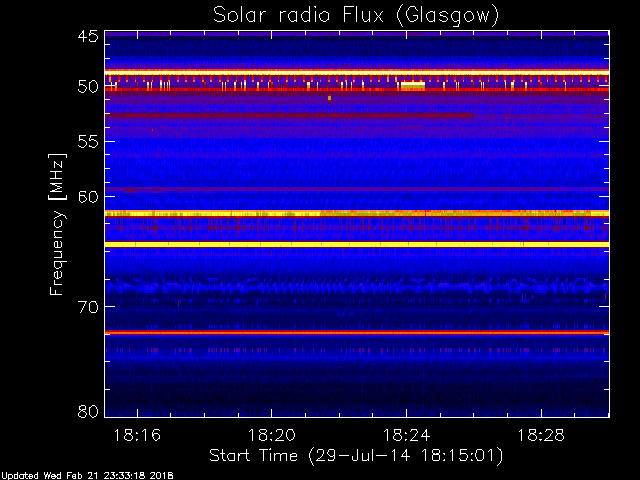Click the 80 frequency tick label

pyautogui.click(x=88, y=411)
